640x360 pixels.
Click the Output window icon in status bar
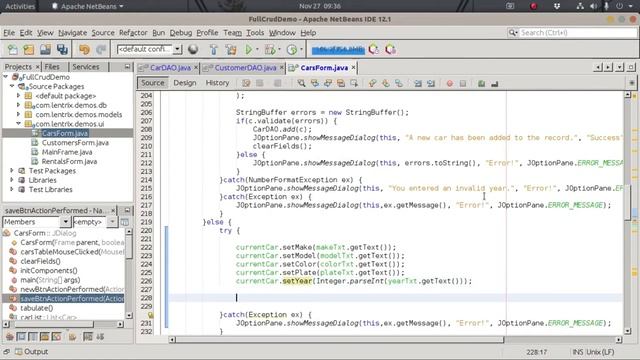point(19,351)
